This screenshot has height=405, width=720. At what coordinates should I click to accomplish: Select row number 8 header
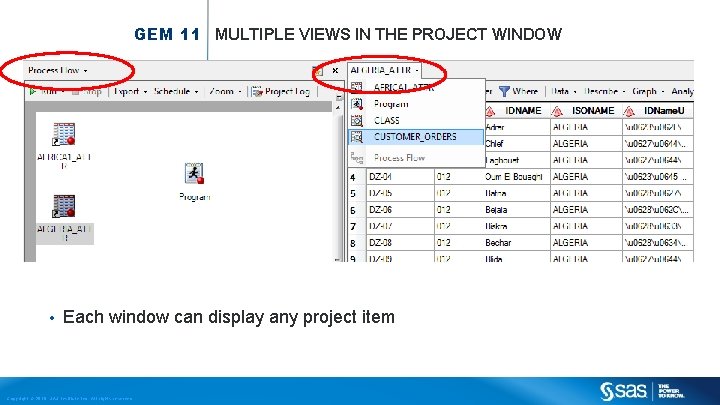point(357,243)
